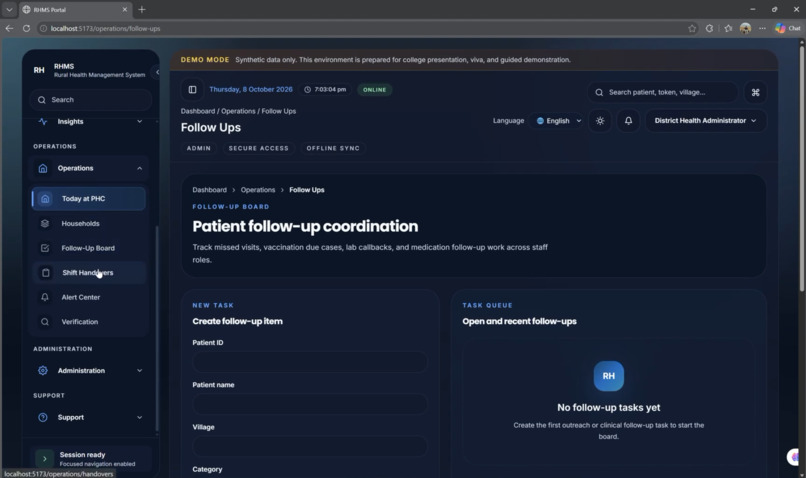Click the patient, token, village search box
806x478 pixels.
[663, 93]
